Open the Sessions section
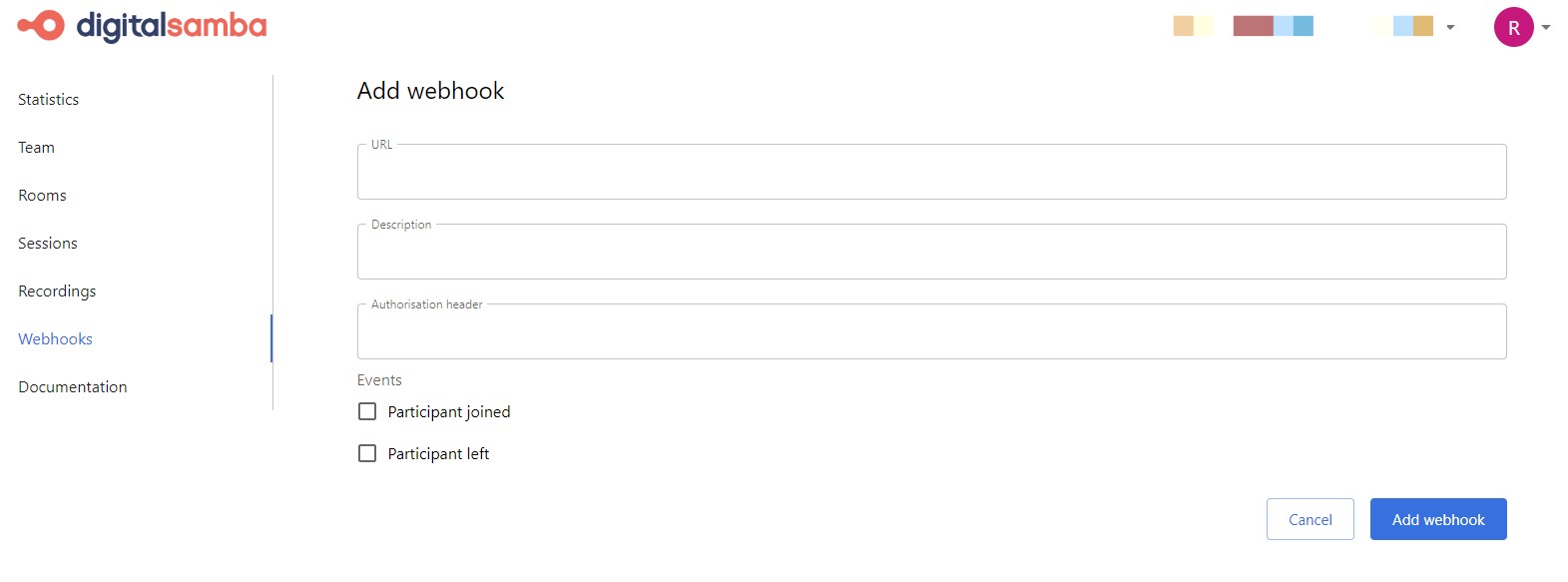This screenshot has width=1568, height=582. (x=47, y=243)
